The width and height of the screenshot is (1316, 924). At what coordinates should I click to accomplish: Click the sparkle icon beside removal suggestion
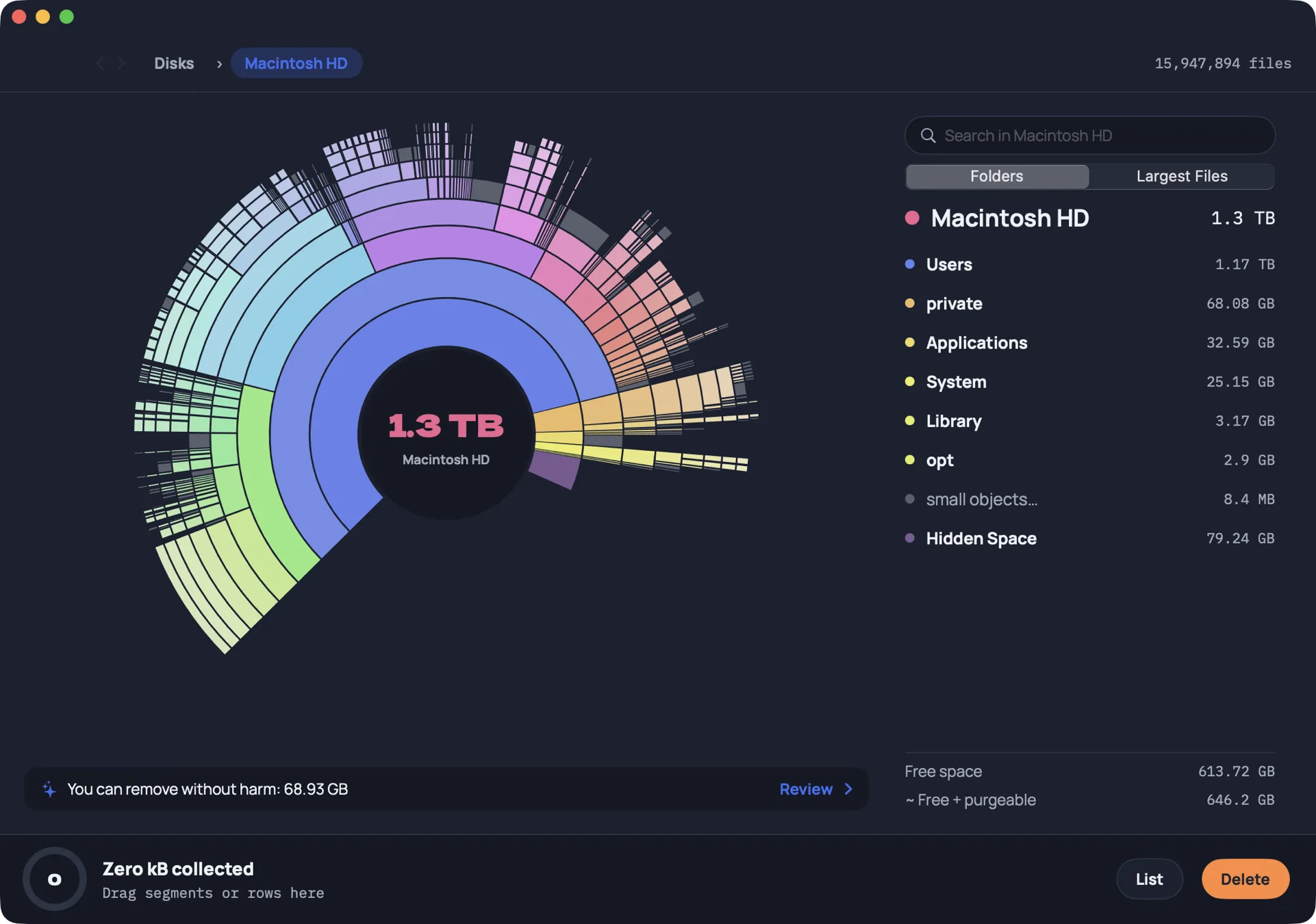pyautogui.click(x=49, y=789)
